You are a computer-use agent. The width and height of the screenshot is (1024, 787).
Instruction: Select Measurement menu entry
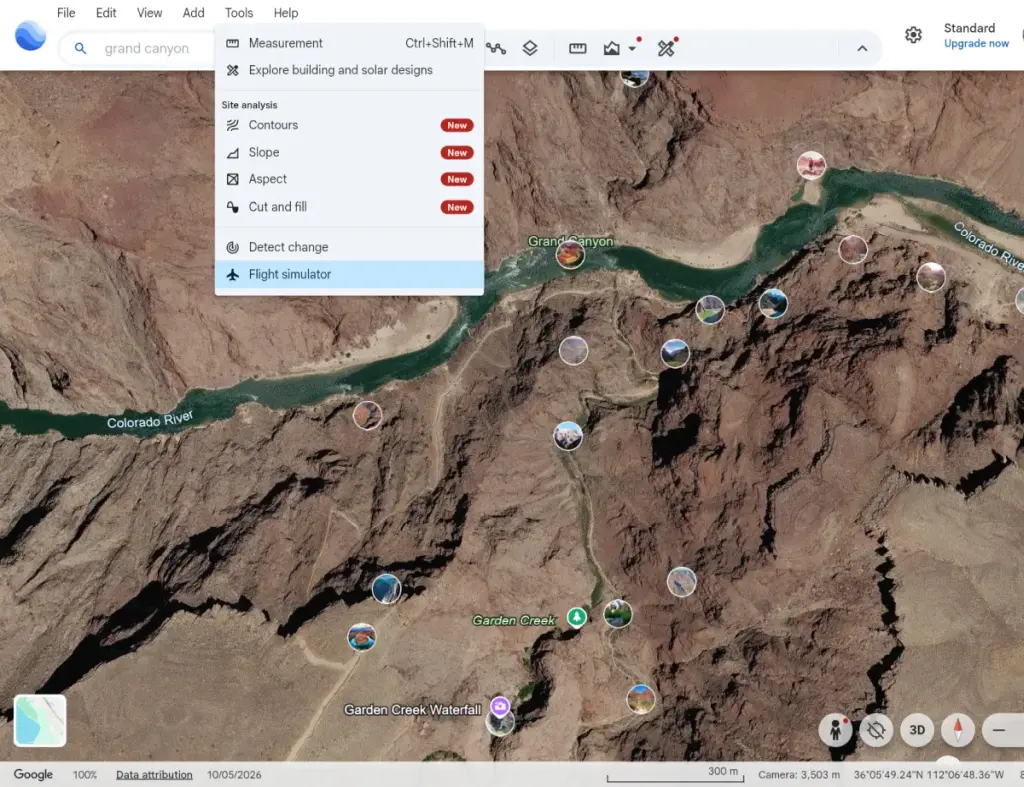tap(349, 43)
